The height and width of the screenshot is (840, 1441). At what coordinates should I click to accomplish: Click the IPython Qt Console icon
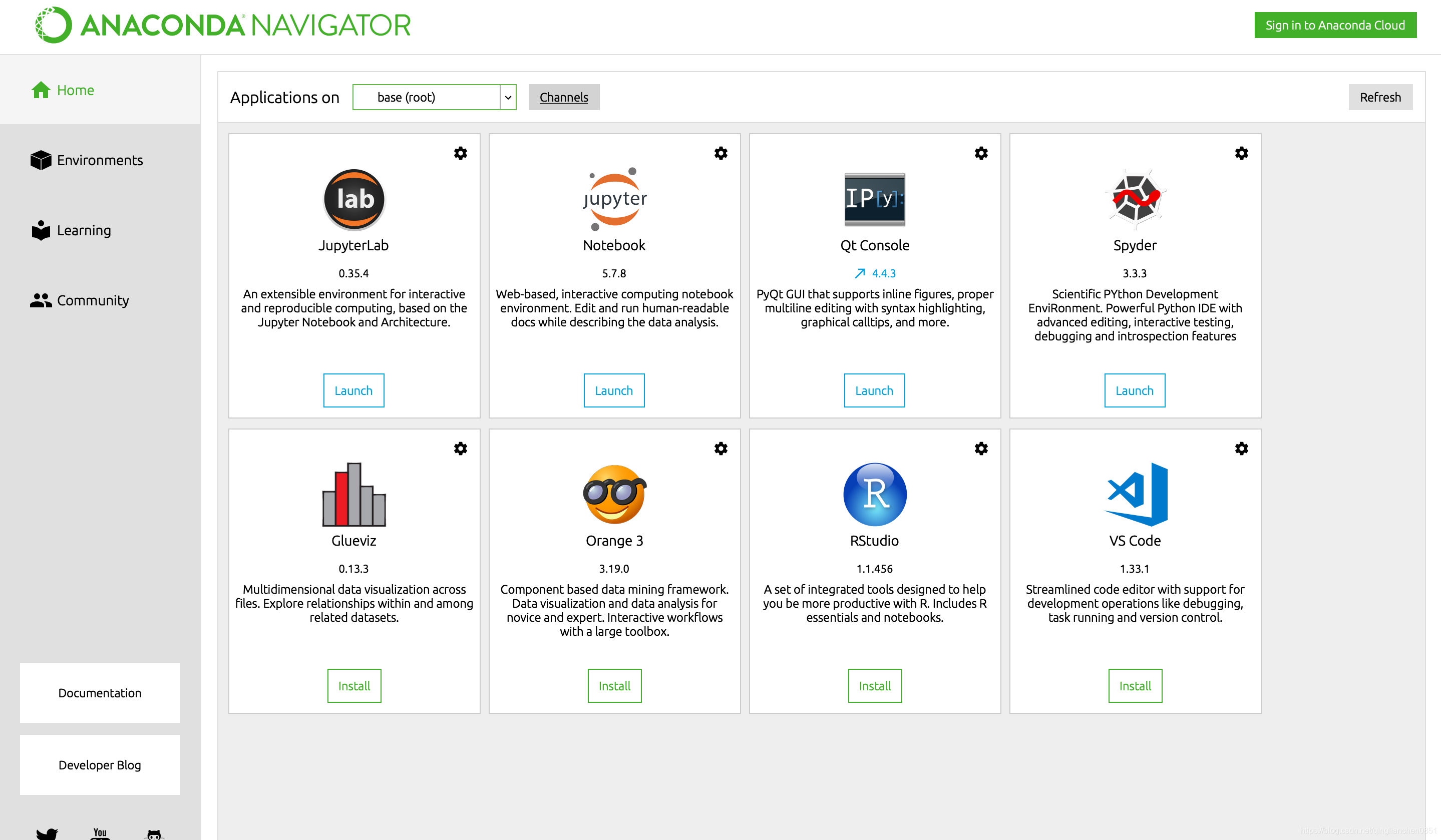(875, 199)
